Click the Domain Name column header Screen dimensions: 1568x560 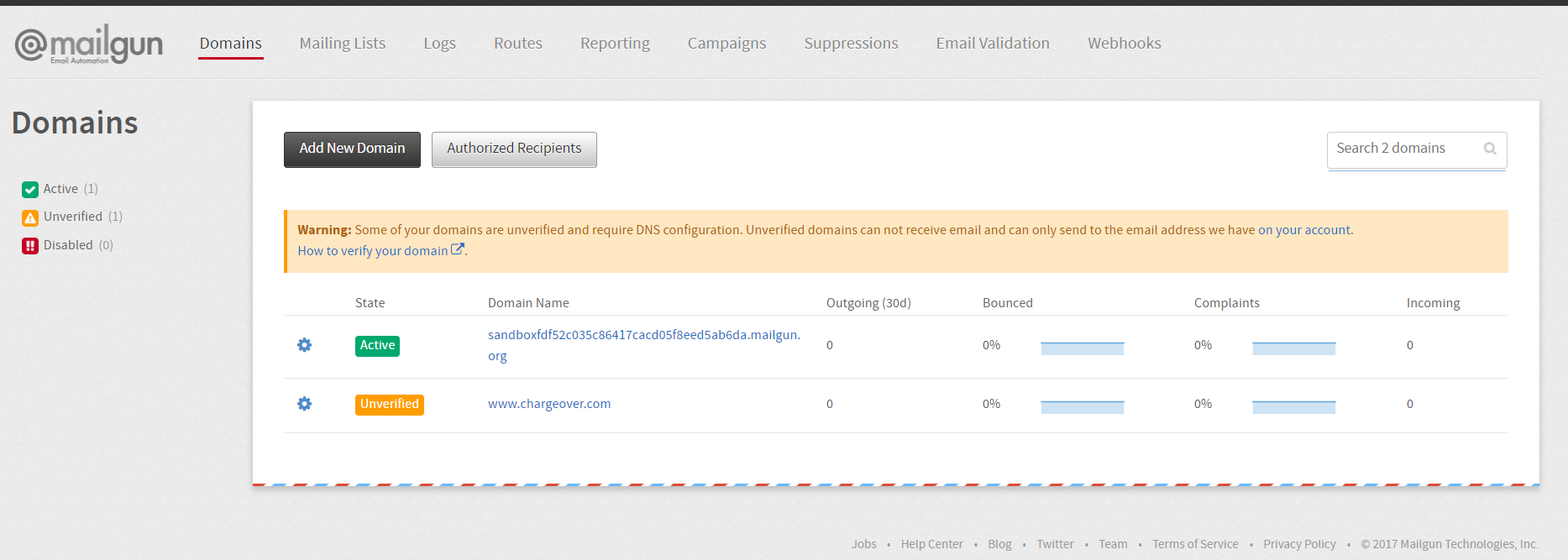528,303
